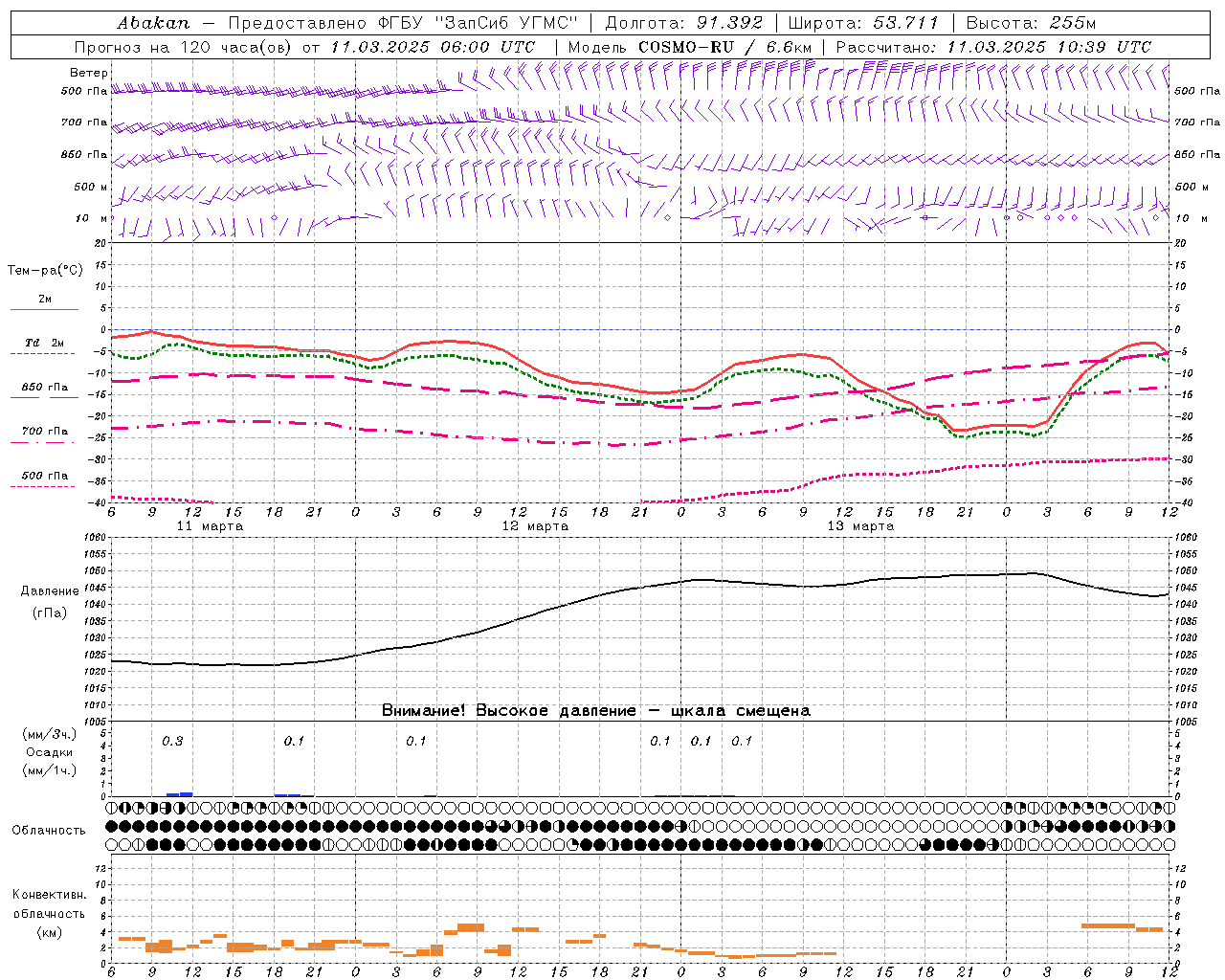This screenshot has width=1225, height=980.
Task: Click the 'Конвективн.' convective cloud label
Action: click(x=49, y=895)
